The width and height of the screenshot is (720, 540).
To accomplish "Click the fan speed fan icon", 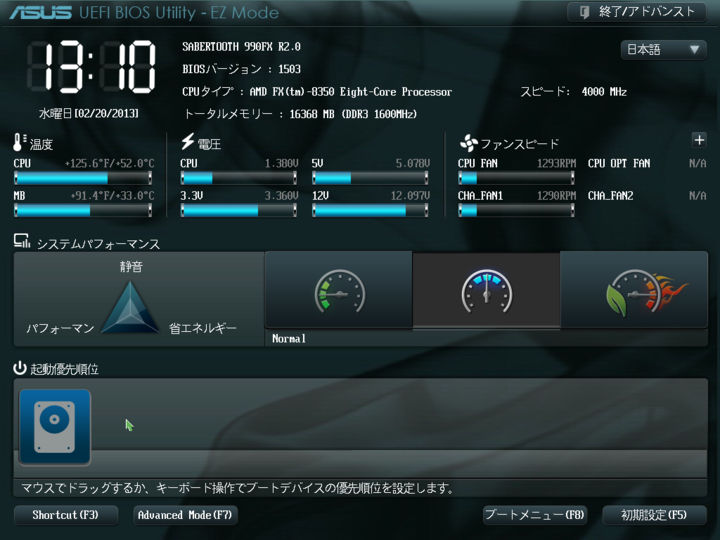I will (468, 143).
